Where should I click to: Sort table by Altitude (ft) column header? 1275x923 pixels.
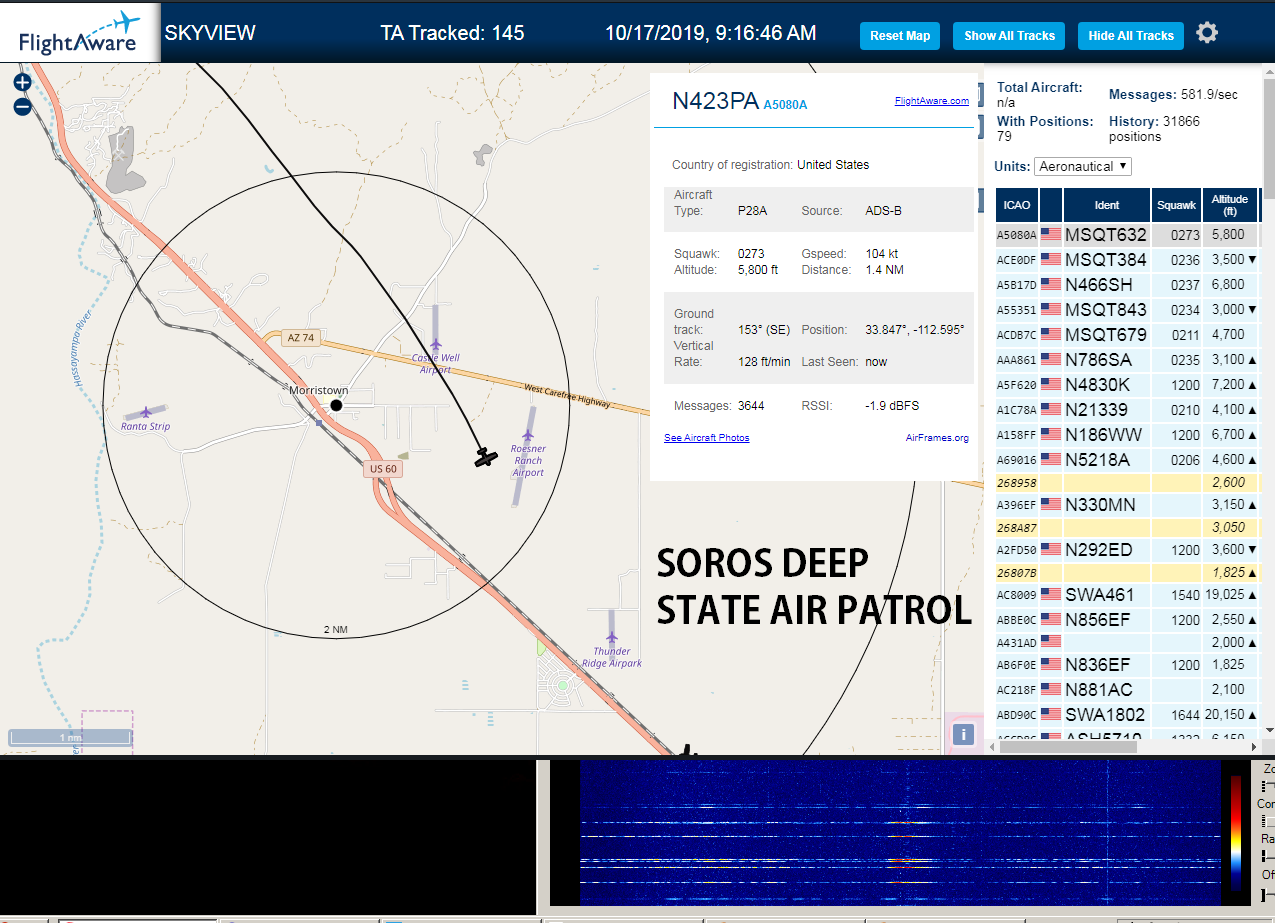click(x=1230, y=205)
